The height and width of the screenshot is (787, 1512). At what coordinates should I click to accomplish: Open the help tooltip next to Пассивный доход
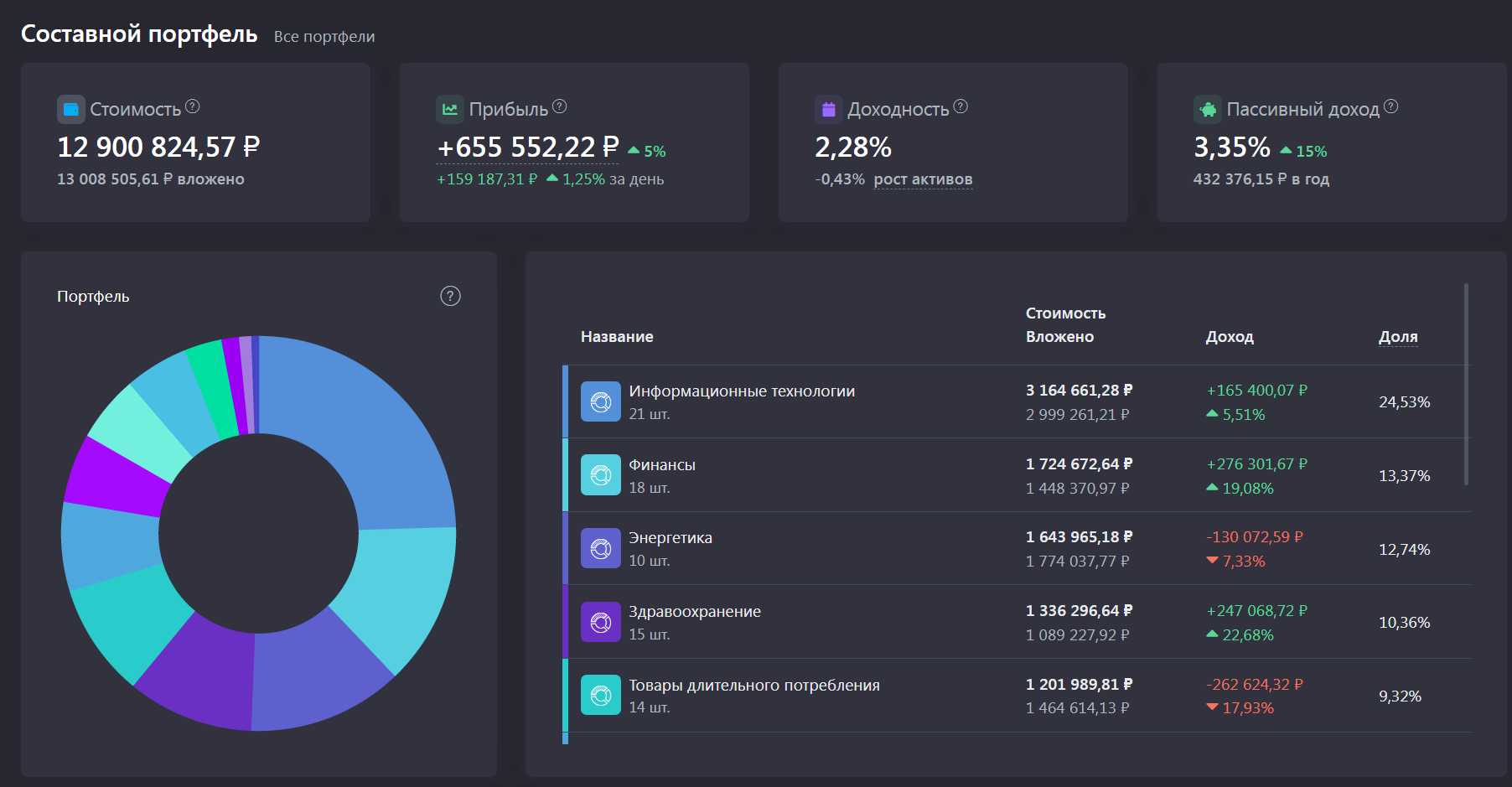[x=1391, y=106]
